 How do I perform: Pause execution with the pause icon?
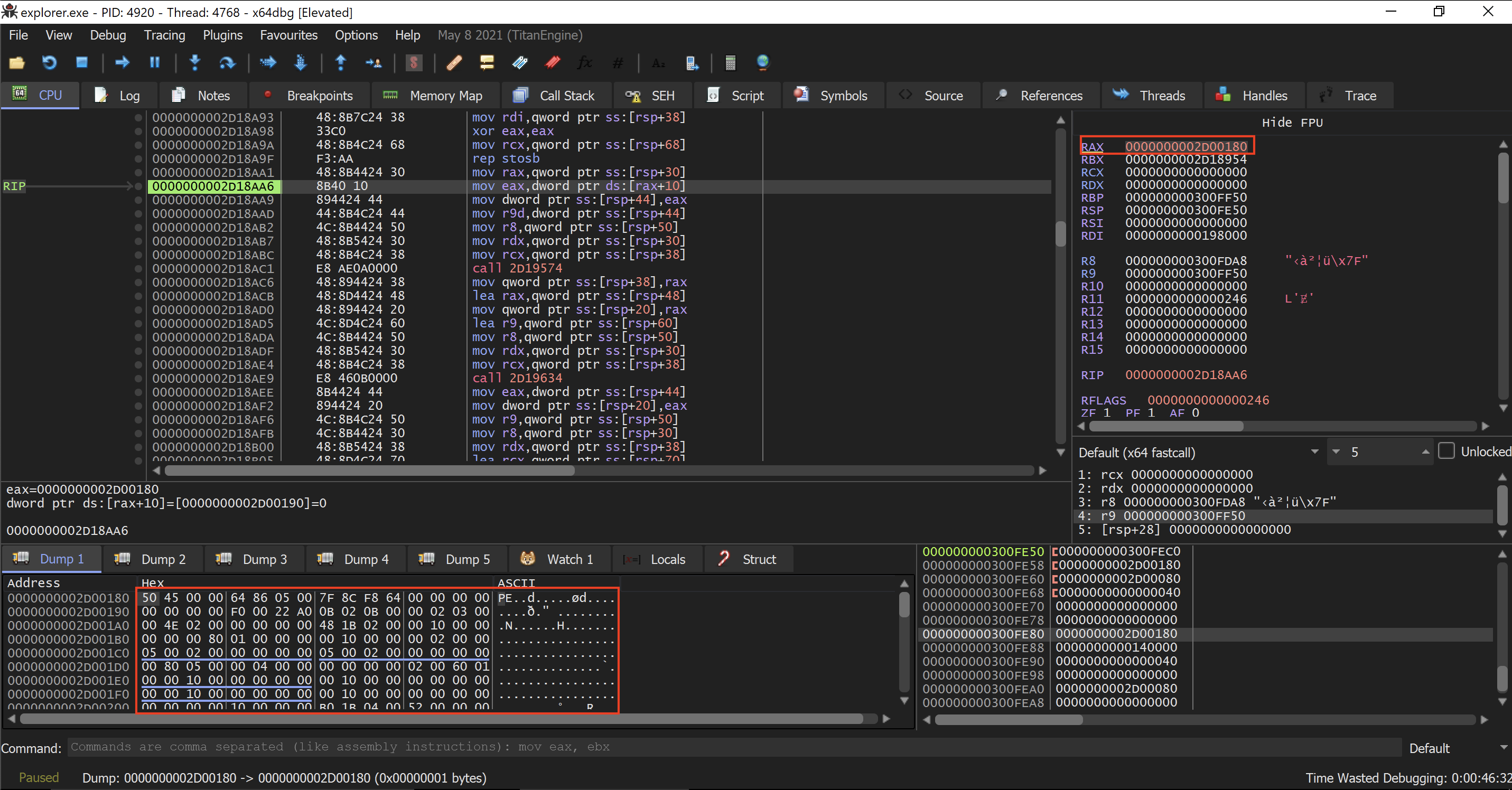[154, 63]
